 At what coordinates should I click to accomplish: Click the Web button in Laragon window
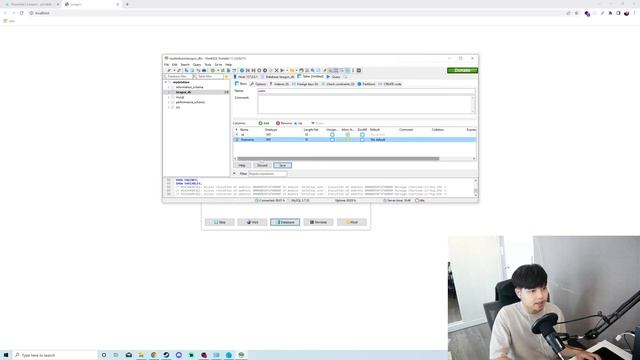tap(252, 222)
